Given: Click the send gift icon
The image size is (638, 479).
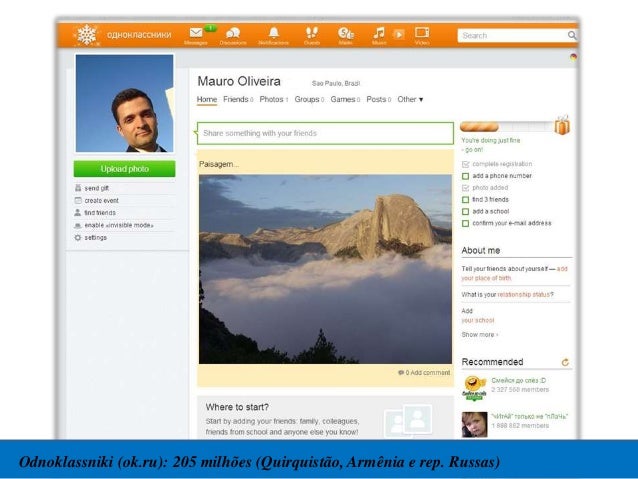Looking at the screenshot, I should pos(78,188).
